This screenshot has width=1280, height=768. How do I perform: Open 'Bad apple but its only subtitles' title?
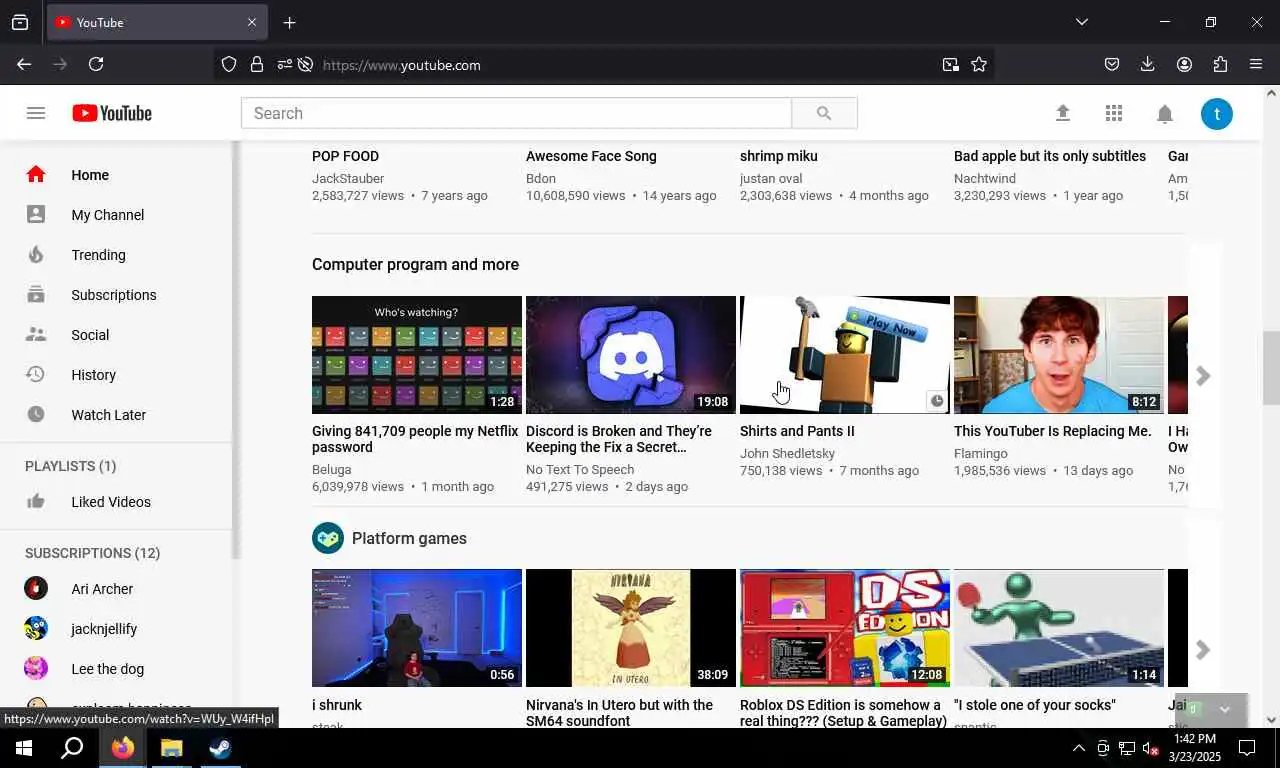tap(1050, 156)
